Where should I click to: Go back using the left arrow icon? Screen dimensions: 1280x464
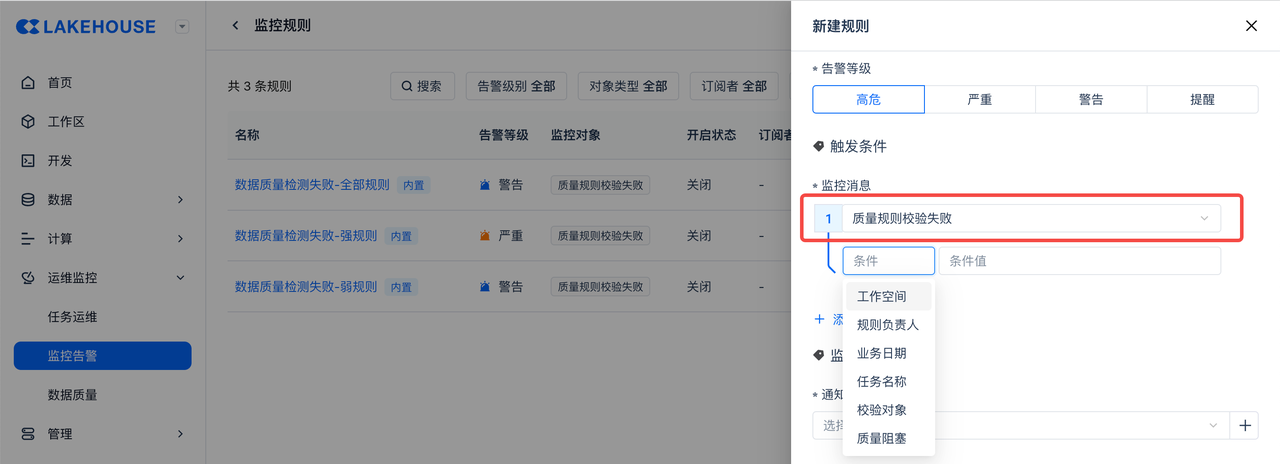tap(236, 26)
